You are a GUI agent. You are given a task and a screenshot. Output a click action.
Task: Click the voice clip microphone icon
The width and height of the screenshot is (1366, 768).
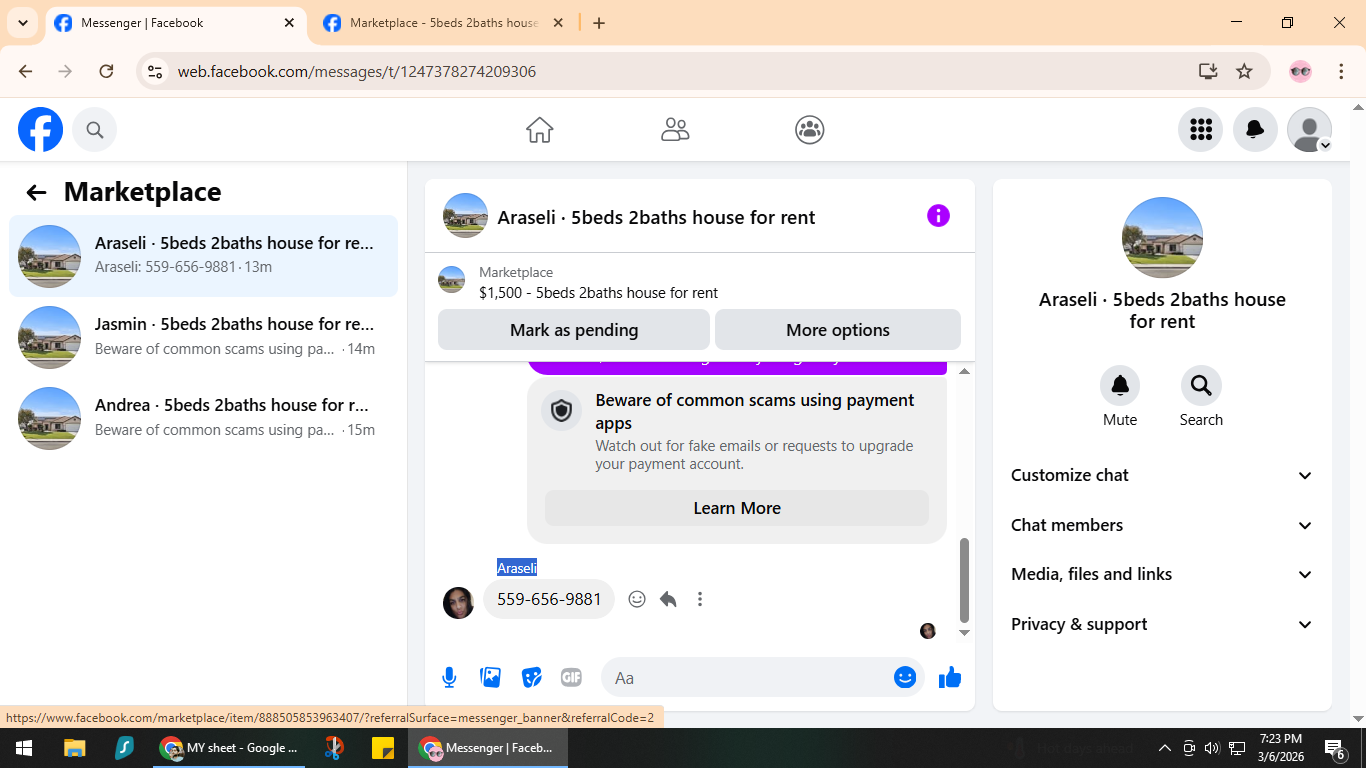(449, 678)
